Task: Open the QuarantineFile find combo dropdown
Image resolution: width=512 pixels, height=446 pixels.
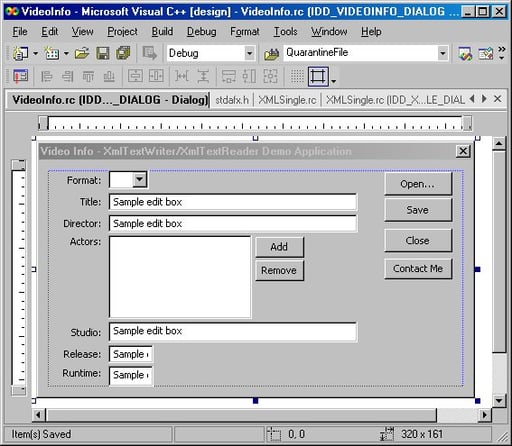Action: tap(442, 53)
